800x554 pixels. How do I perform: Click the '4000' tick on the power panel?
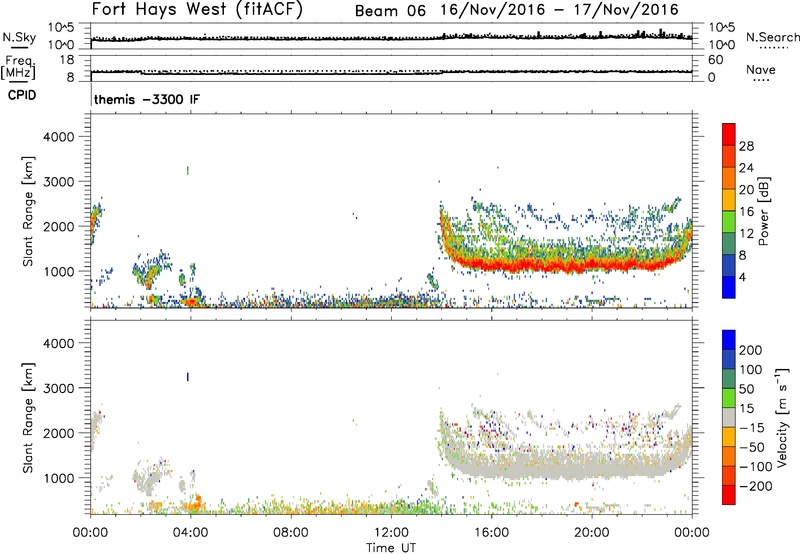[58, 137]
